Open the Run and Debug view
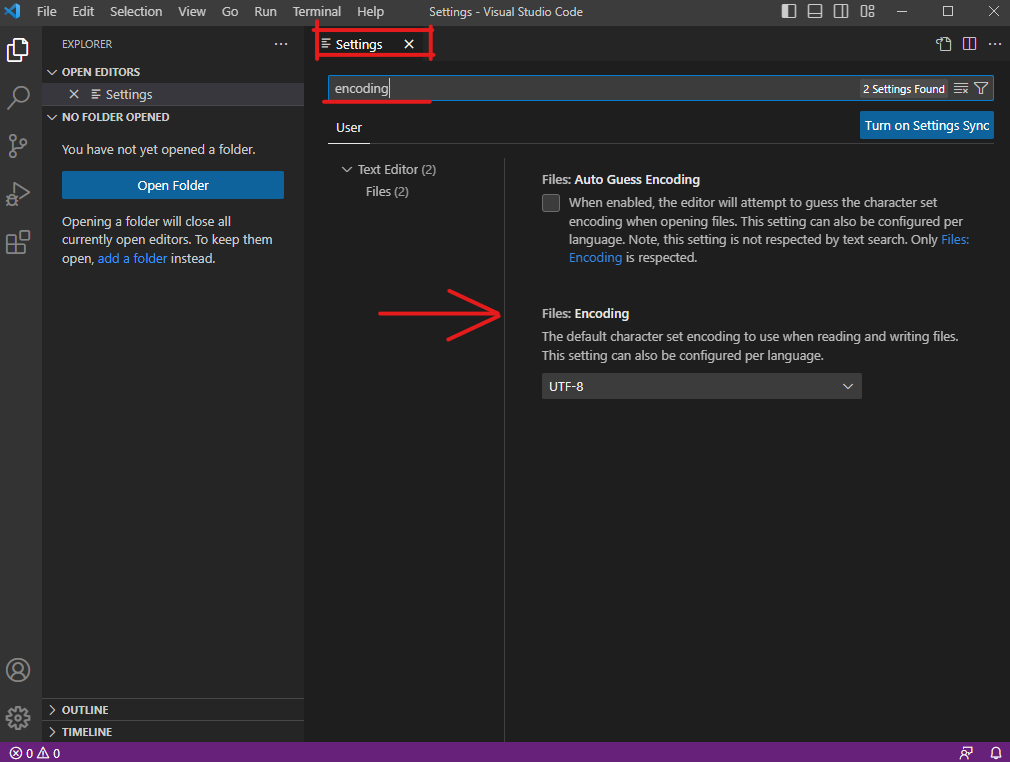Screen dimensions: 1010x762 click(18, 194)
